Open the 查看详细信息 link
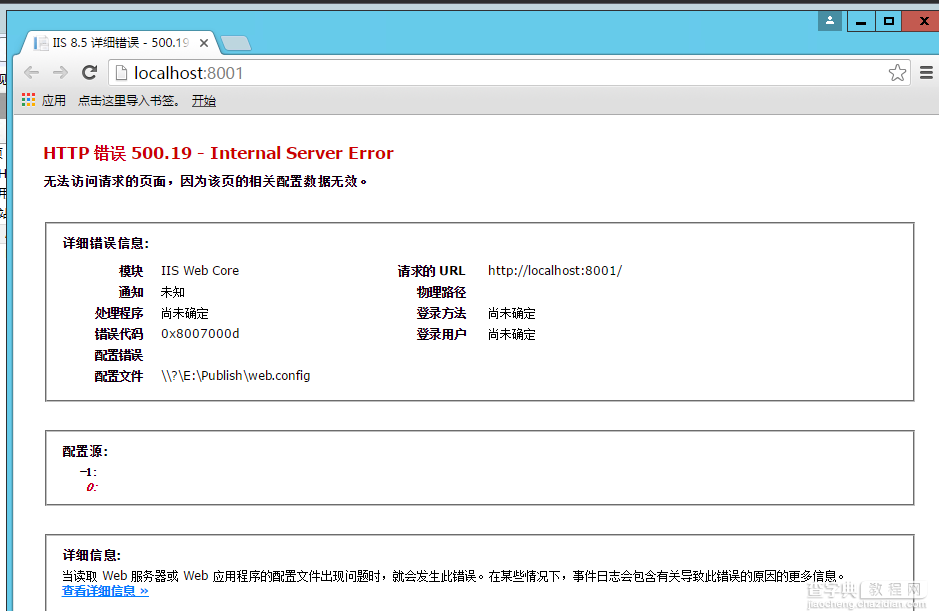The image size is (939, 611). (x=105, y=591)
